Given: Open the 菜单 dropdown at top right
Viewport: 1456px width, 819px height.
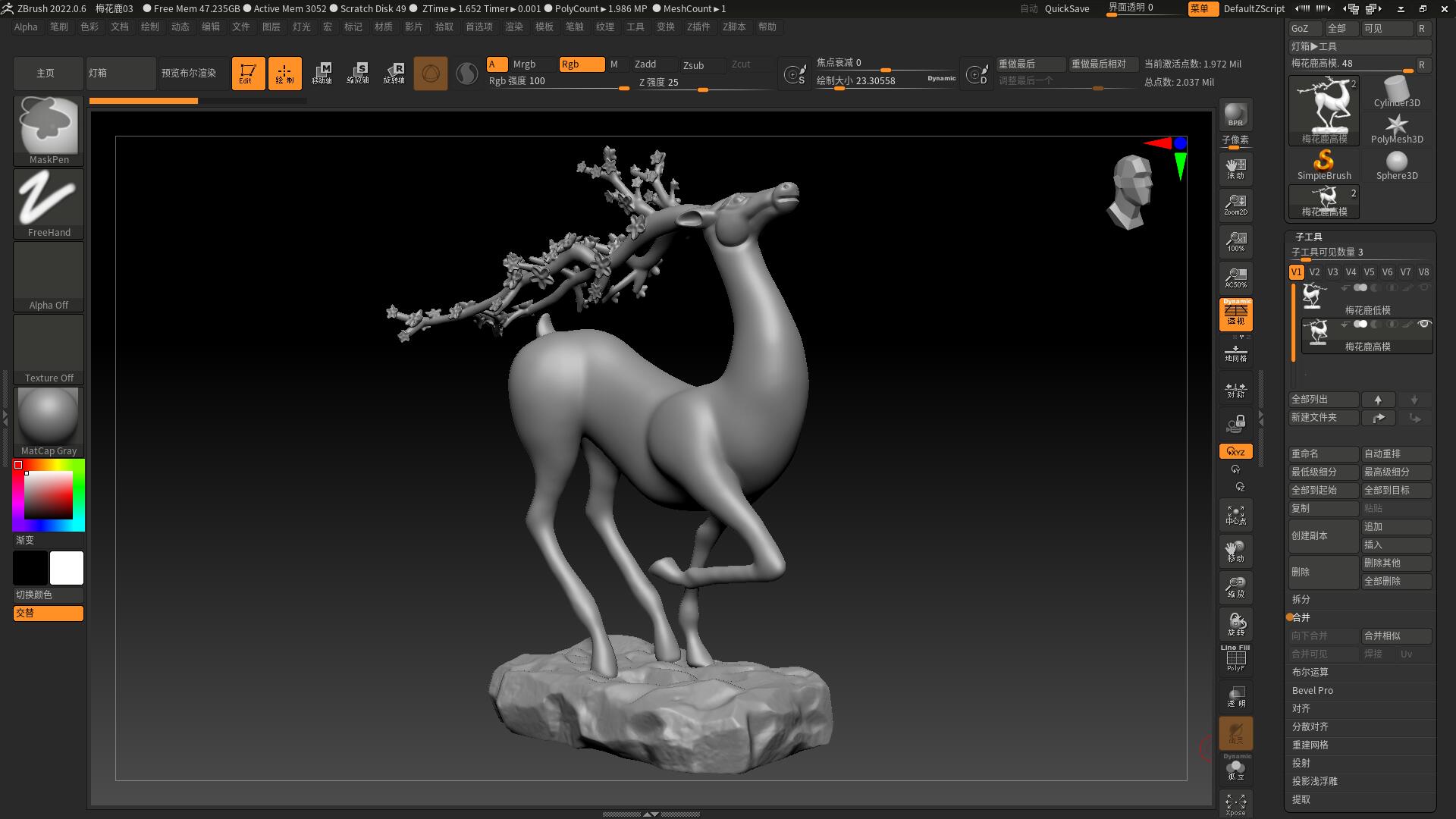Looking at the screenshot, I should click(x=1203, y=8).
